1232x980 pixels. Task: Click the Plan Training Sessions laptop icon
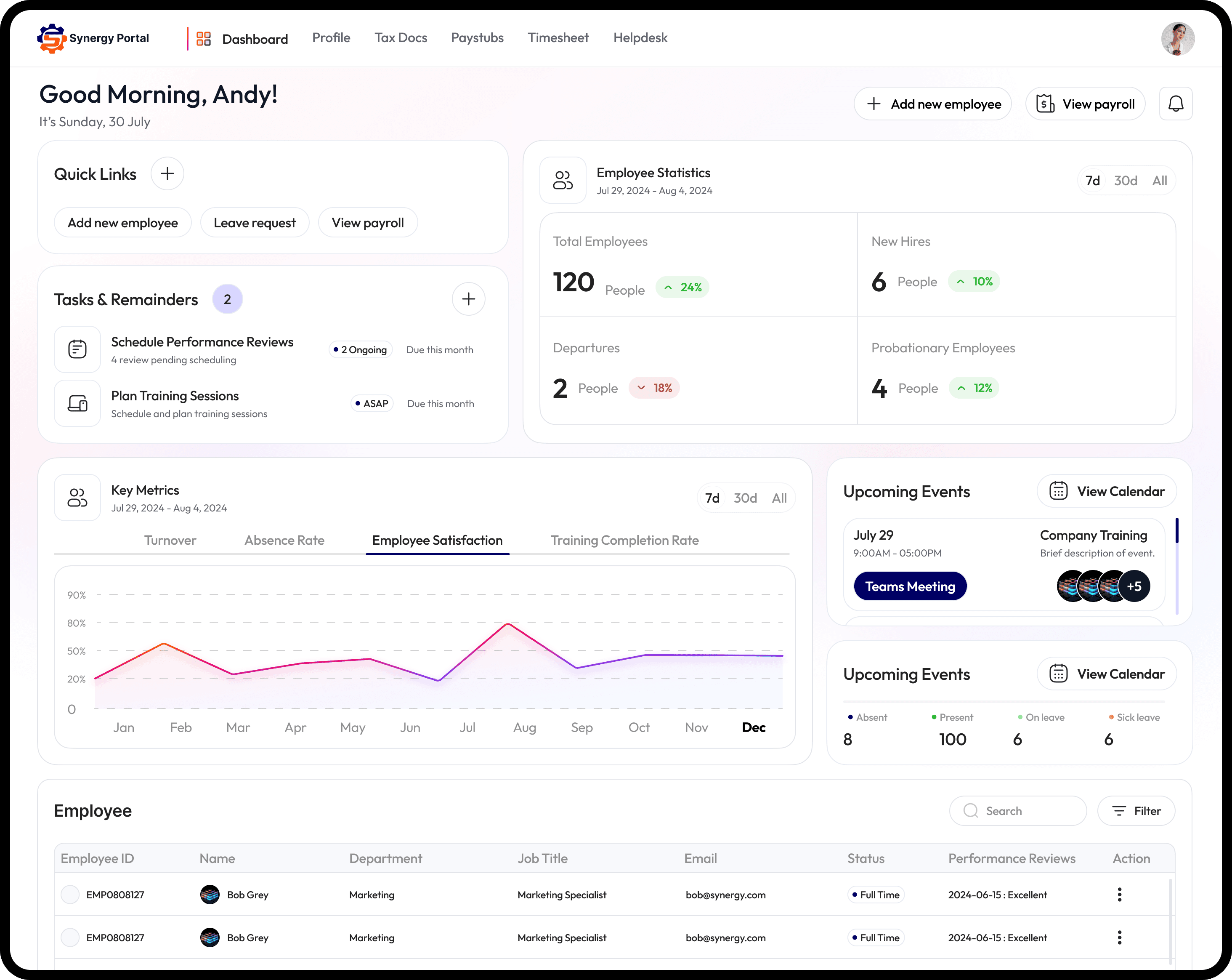tap(77, 404)
